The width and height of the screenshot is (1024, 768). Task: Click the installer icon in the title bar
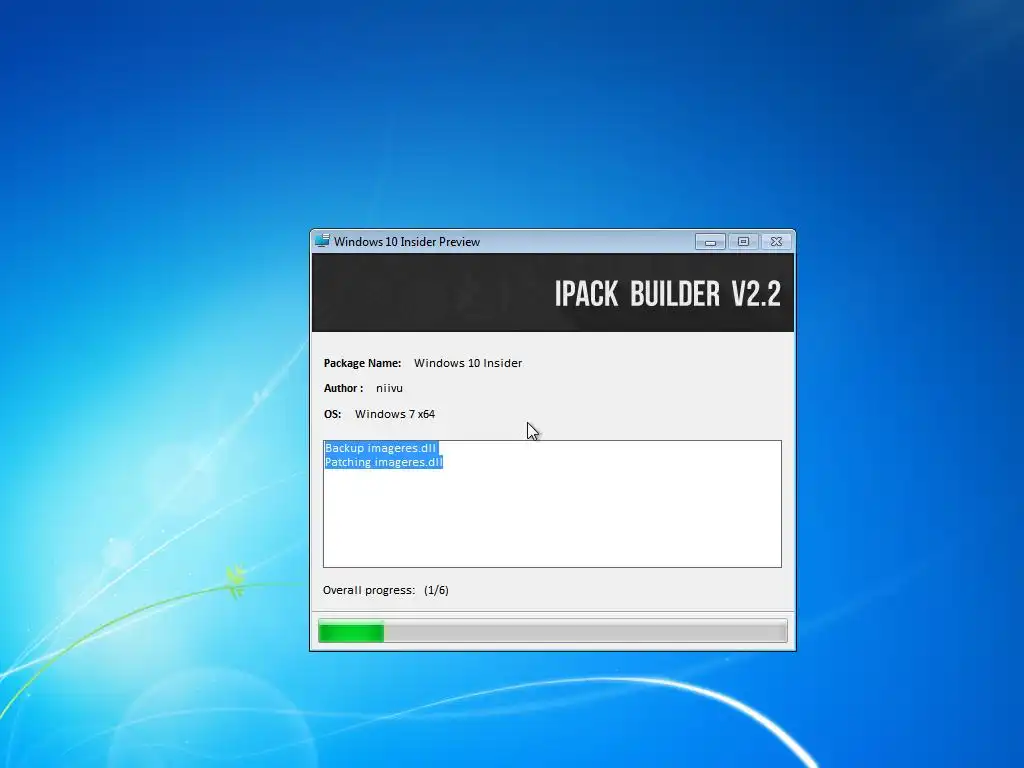pos(322,241)
